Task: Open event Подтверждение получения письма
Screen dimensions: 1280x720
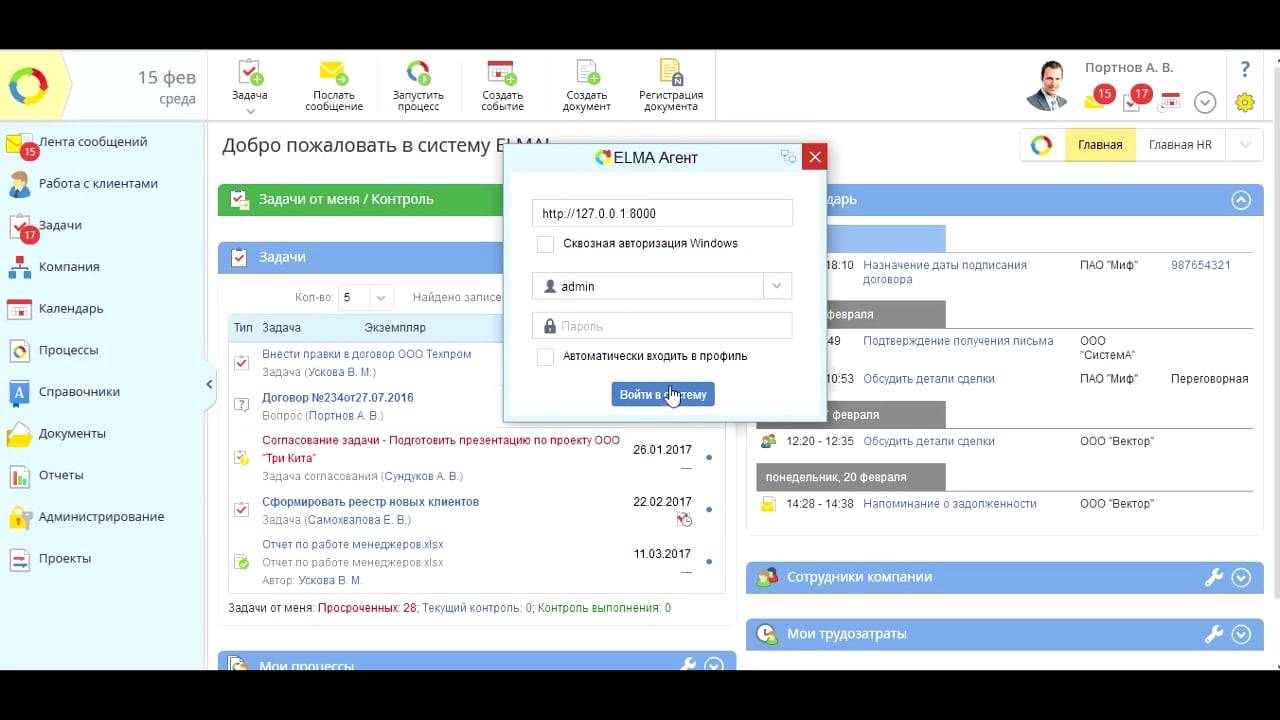Action: [x=958, y=341]
